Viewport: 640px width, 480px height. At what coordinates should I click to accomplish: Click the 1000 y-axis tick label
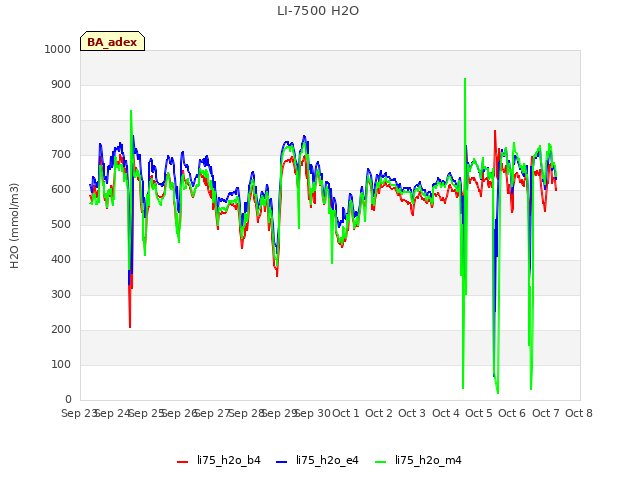(x=58, y=49)
